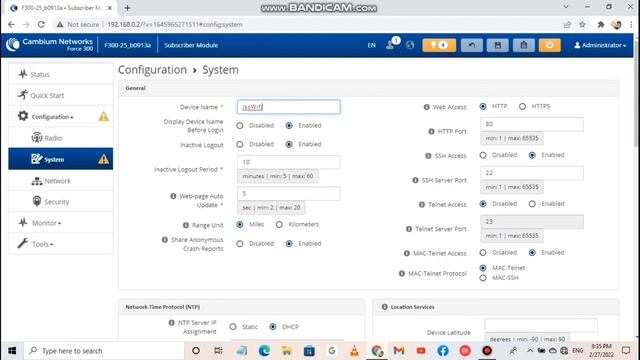640x360 pixels.
Task: Select the System configuration item
Action: tap(60, 159)
